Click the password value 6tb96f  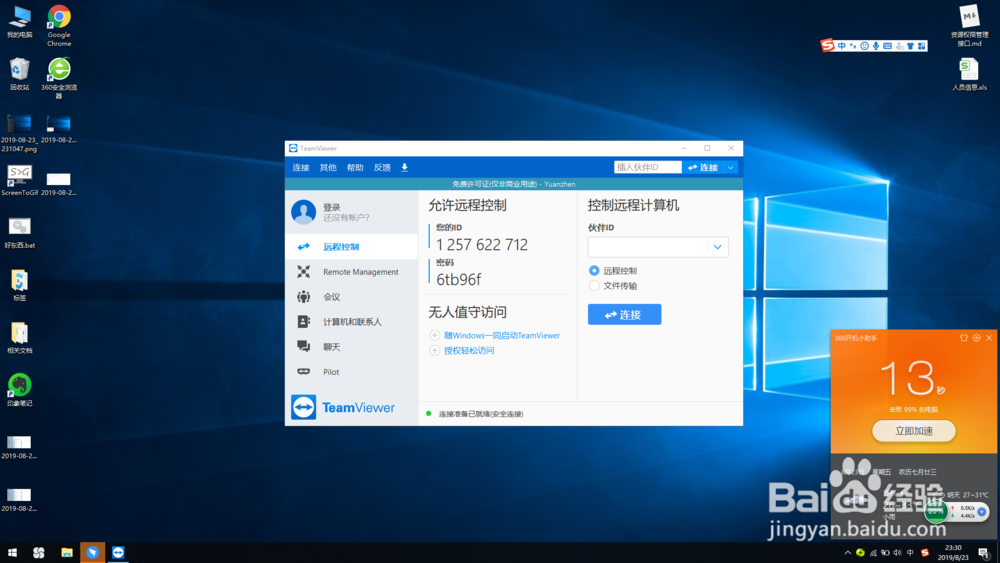459,279
